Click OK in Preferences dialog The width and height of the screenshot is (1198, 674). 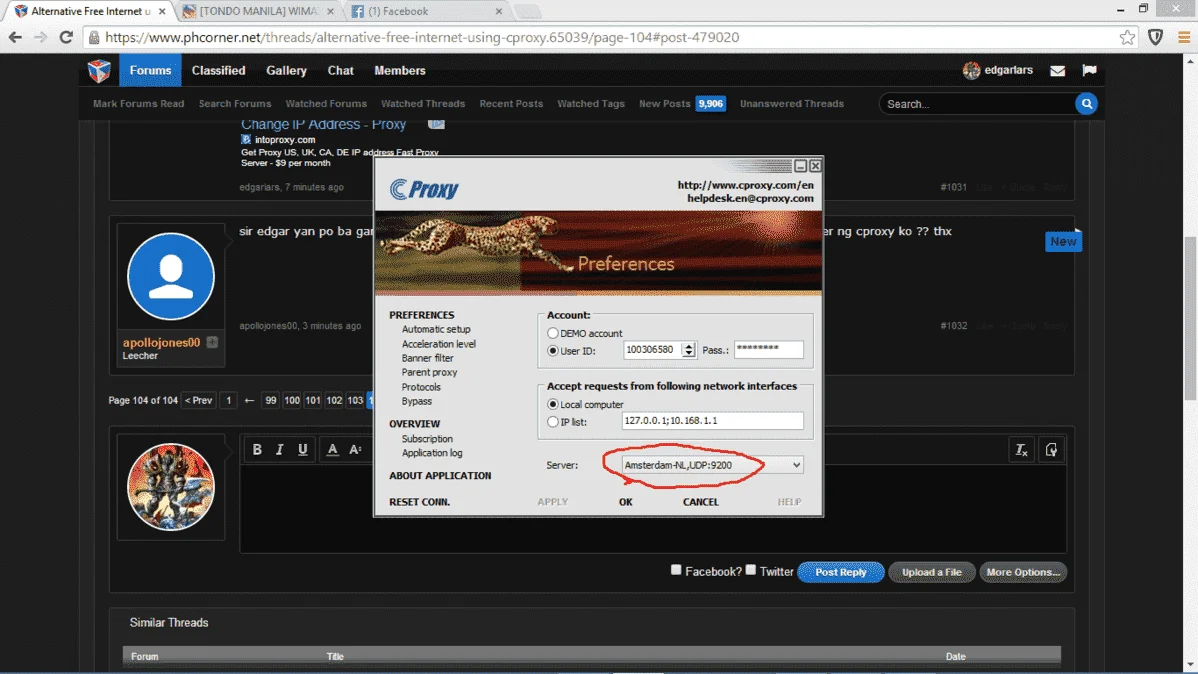coord(626,502)
